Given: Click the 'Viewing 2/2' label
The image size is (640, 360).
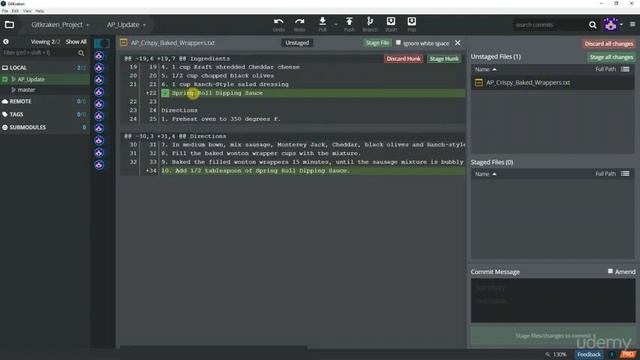Looking at the screenshot, I should click(45, 42).
